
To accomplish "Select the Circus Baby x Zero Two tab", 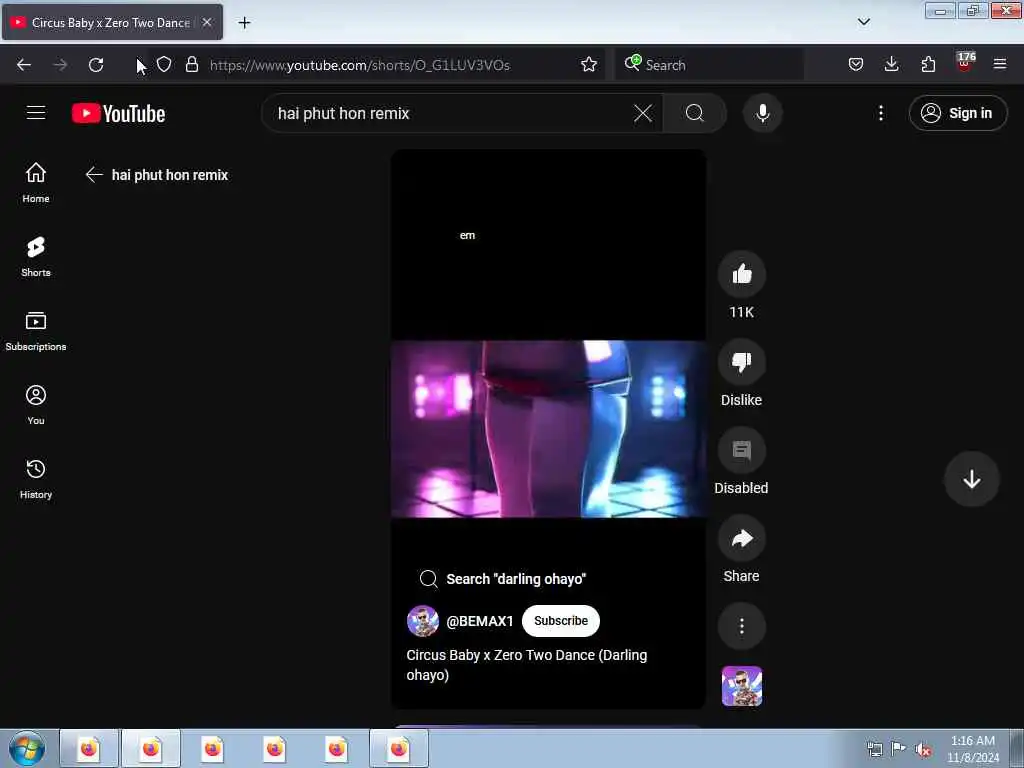I will [x=112, y=23].
